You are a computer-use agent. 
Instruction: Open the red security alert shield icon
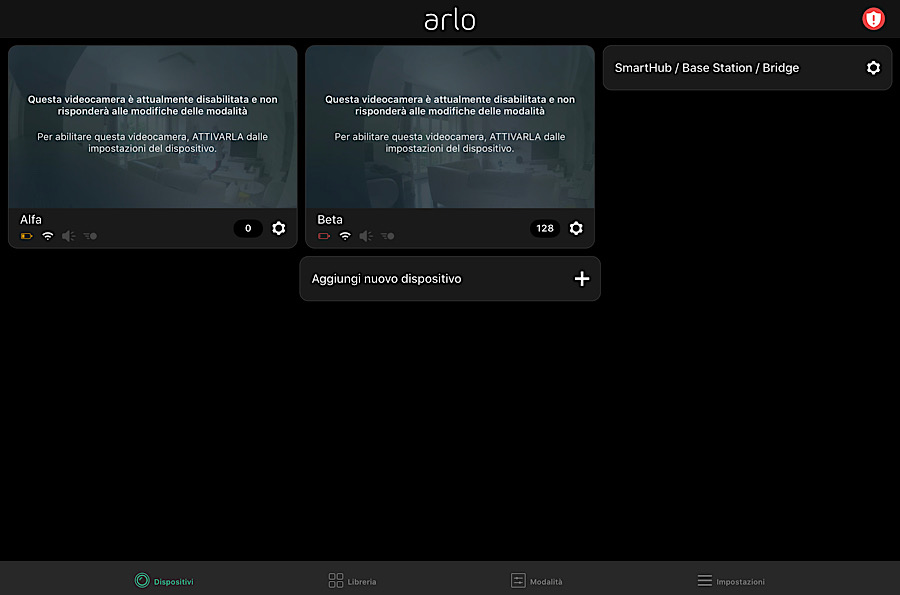[873, 19]
